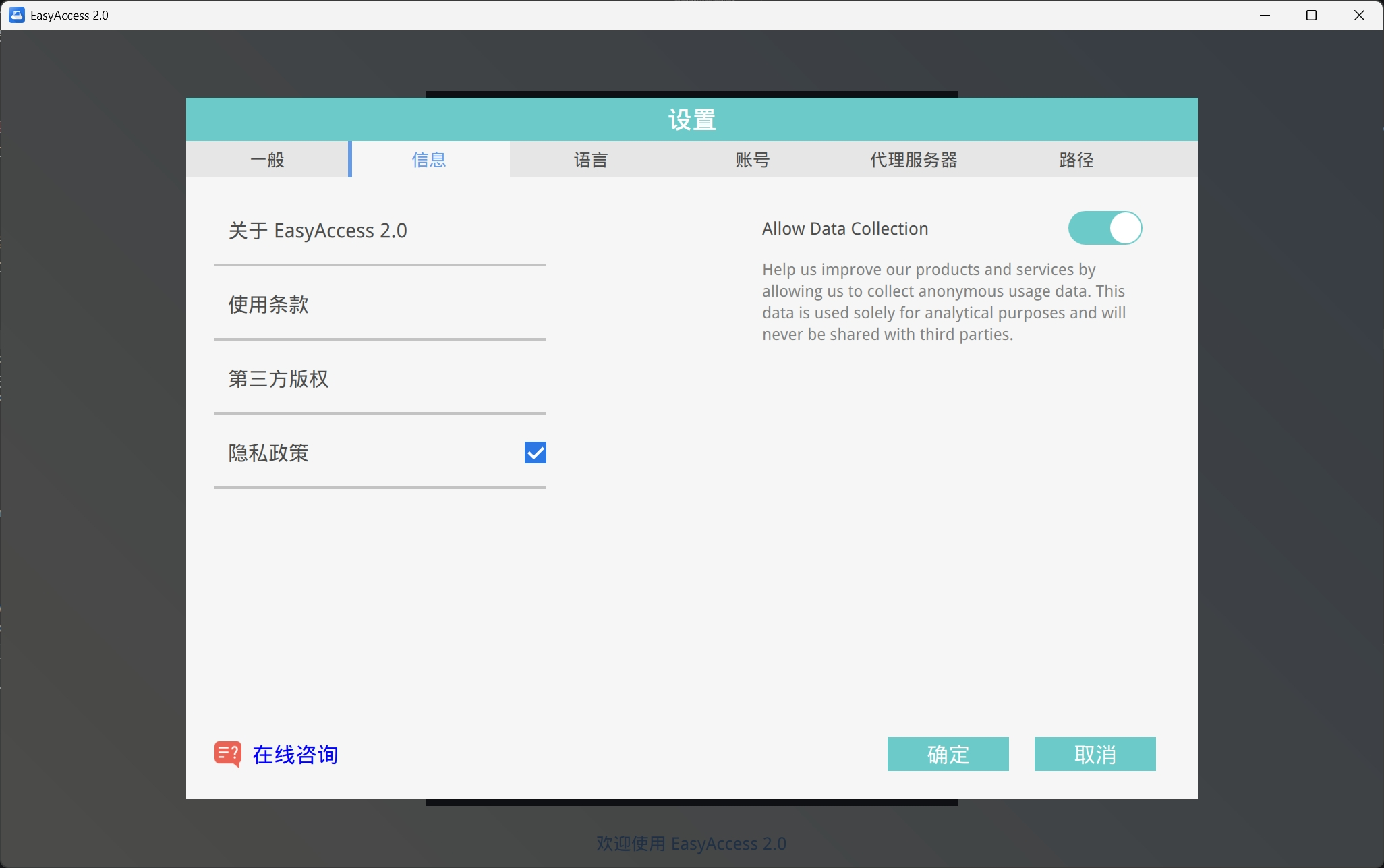View the 使用条款 entry
Viewport: 1384px width, 868px height.
380,305
